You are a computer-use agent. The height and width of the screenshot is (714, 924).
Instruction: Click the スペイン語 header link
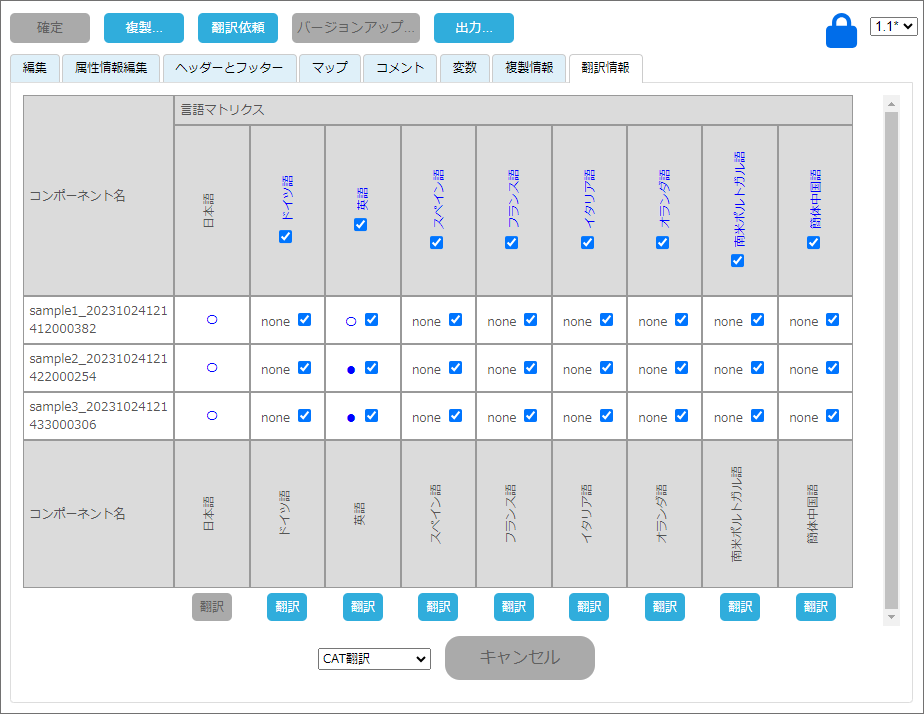point(437,199)
